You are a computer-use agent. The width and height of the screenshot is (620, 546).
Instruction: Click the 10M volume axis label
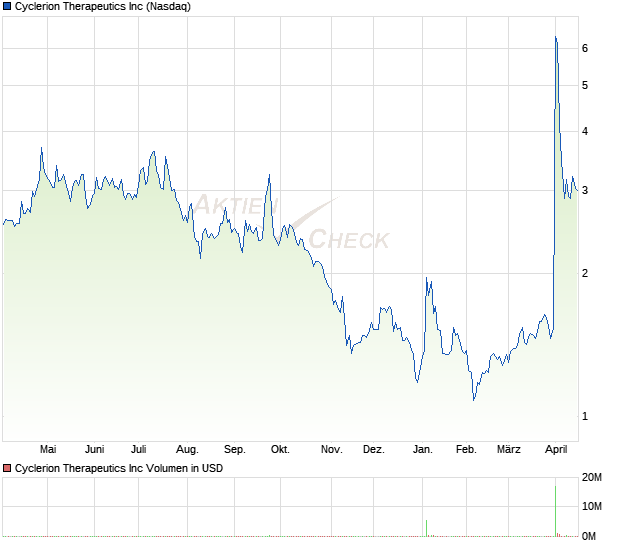[592, 506]
